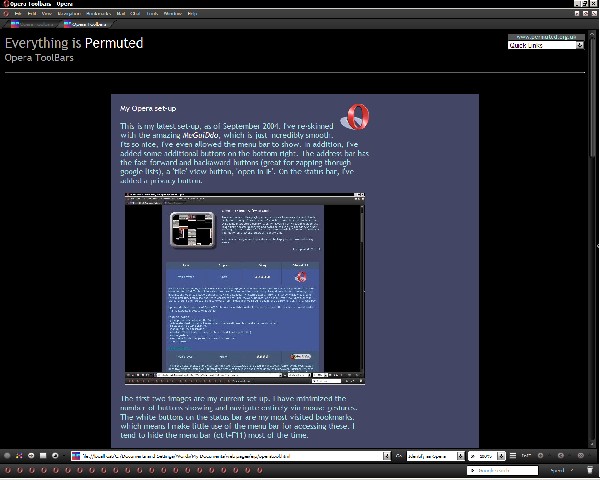Click the round reload-style icon before the address field
600x480 pixels.
pyautogui.click(x=55, y=456)
